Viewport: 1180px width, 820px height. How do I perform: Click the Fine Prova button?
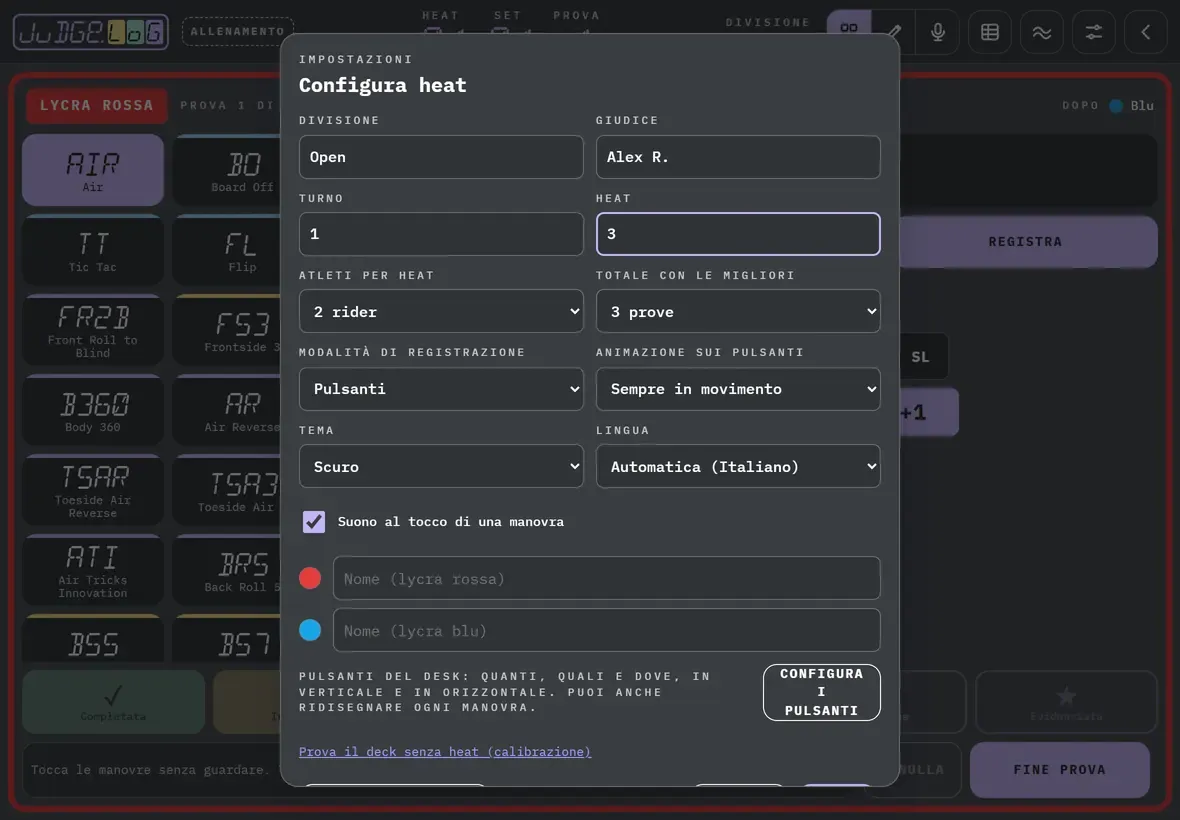click(1060, 770)
